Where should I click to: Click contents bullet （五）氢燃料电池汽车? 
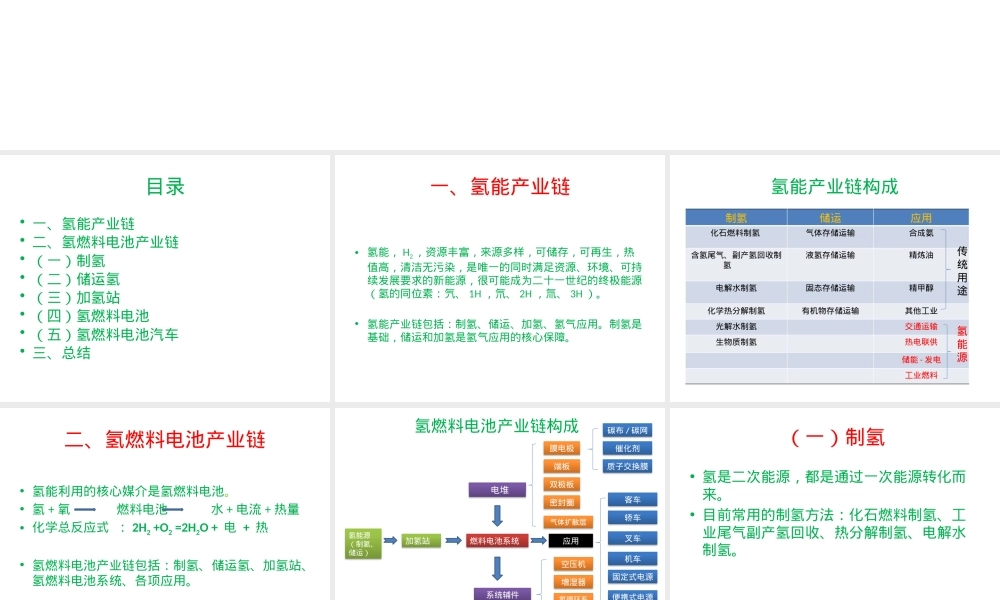(x=105, y=335)
